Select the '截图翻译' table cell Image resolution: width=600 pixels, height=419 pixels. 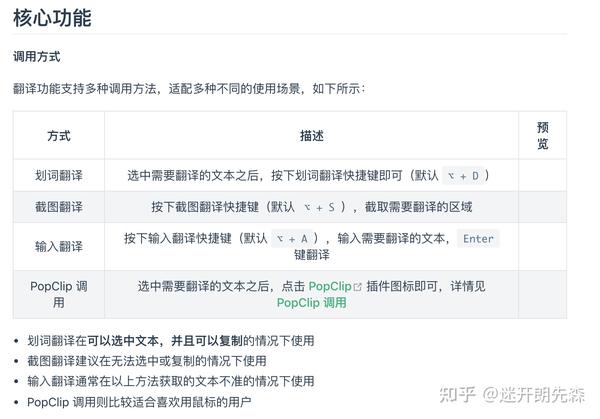59,207
